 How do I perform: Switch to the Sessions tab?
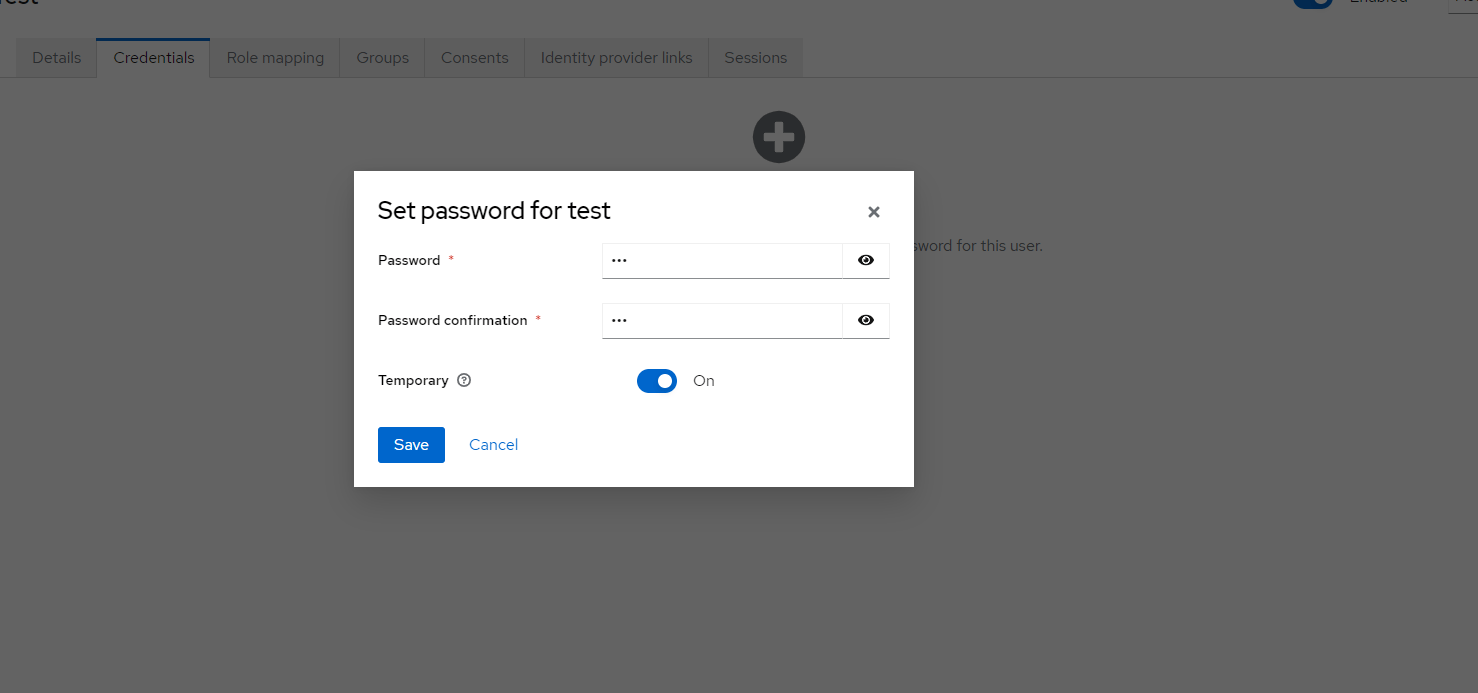point(755,57)
